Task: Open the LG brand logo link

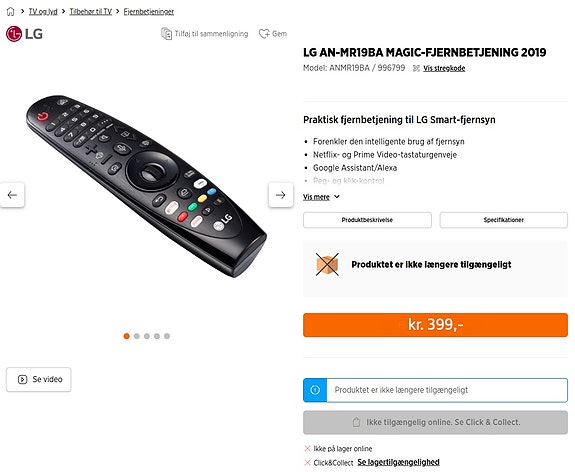Action: (24, 34)
